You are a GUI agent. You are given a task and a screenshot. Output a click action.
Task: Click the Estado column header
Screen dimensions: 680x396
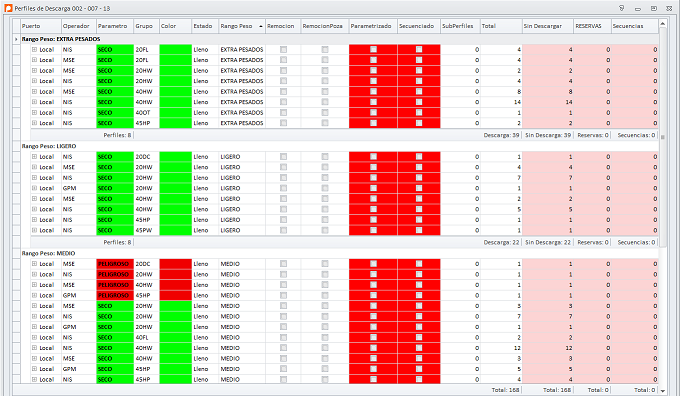coord(205,26)
